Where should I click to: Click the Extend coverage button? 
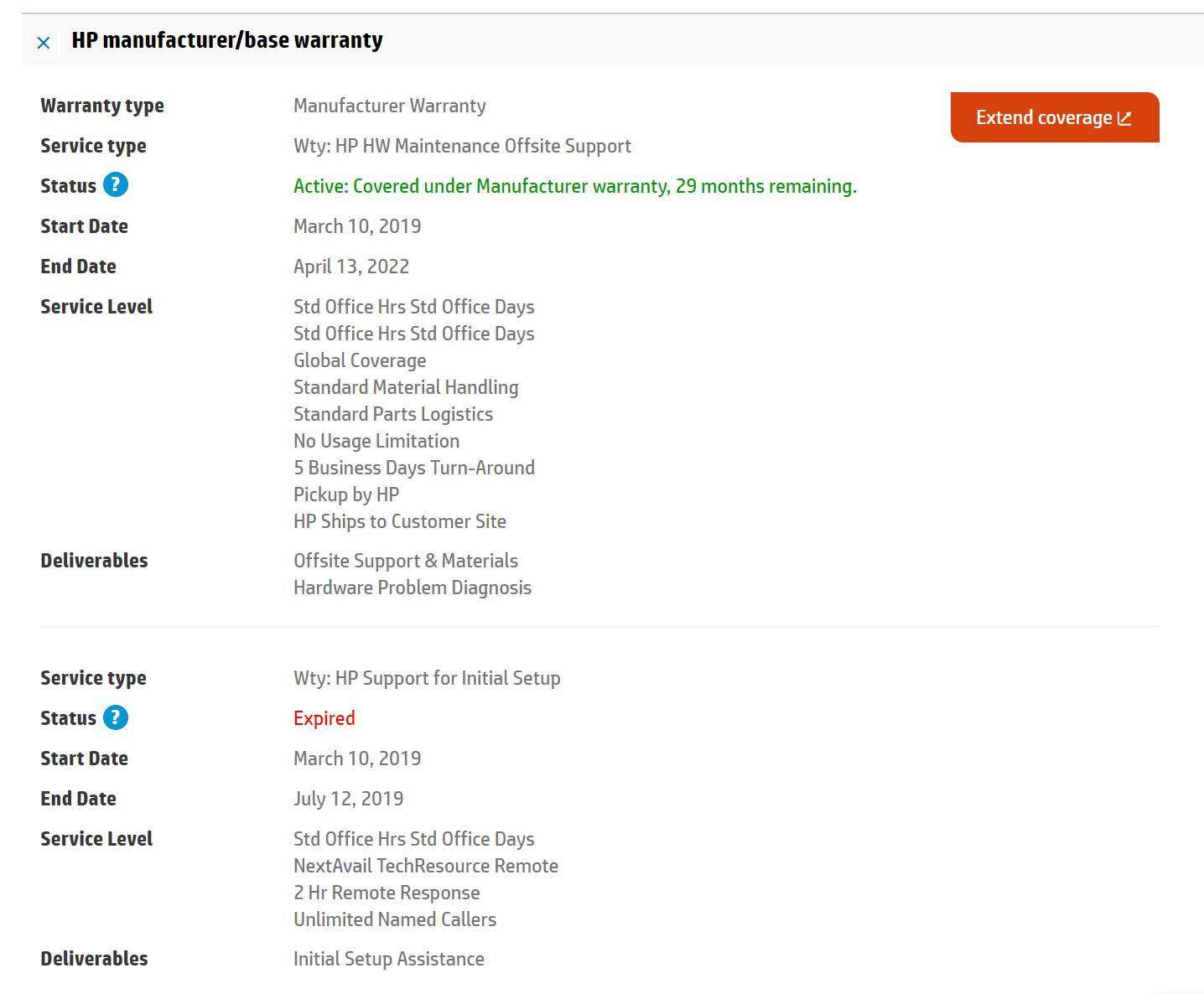pos(1043,117)
